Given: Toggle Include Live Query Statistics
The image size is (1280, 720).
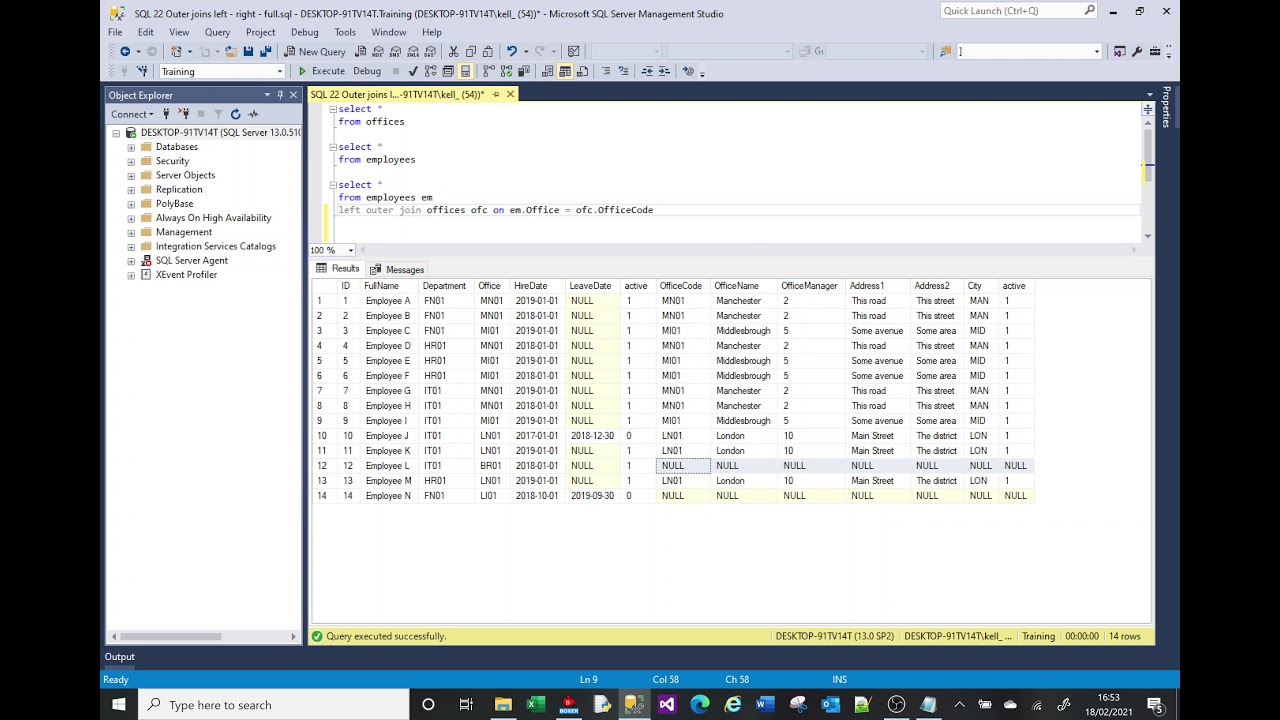Looking at the screenshot, I should pyautogui.click(x=506, y=71).
